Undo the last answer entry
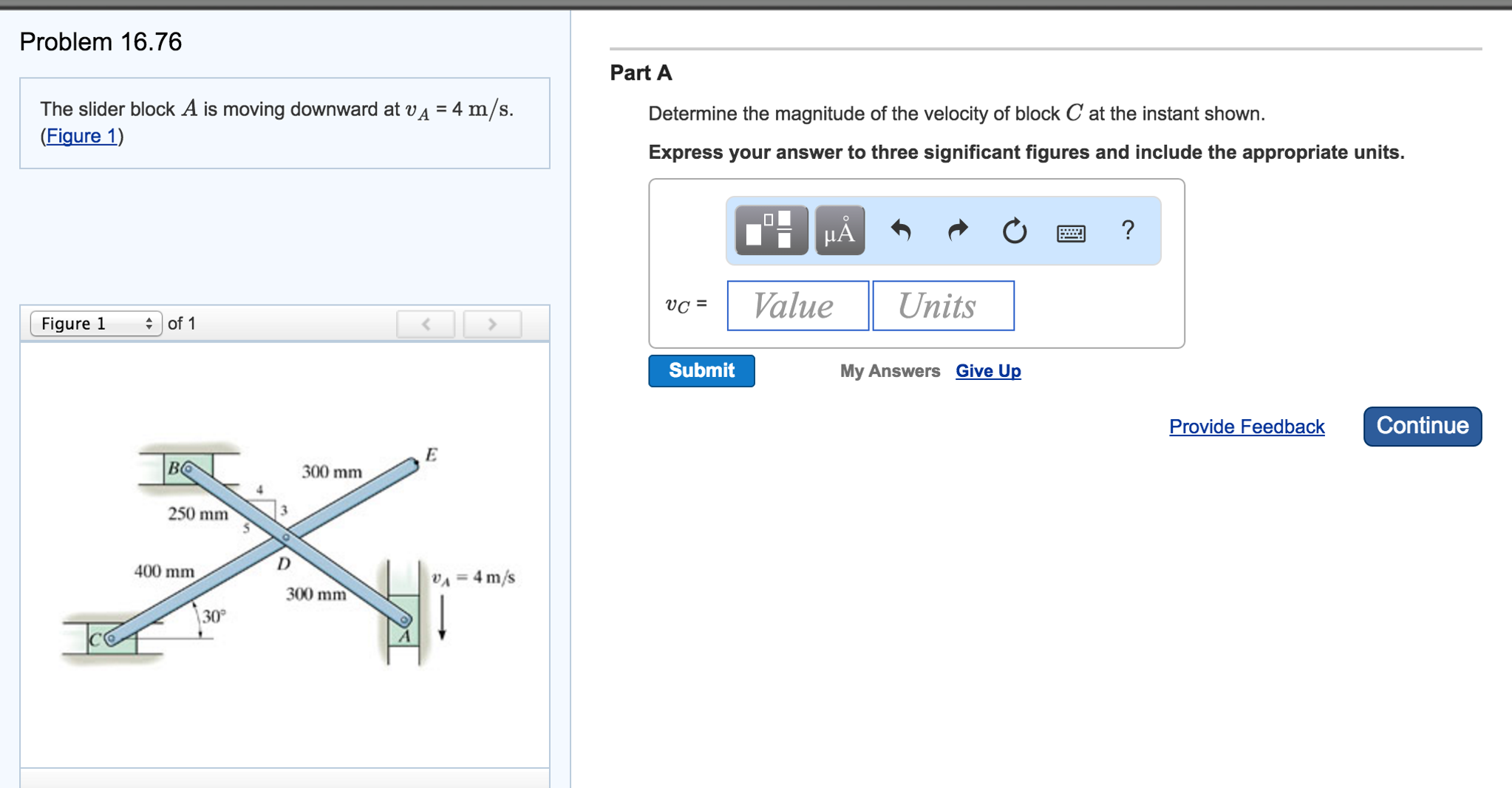 tap(903, 231)
